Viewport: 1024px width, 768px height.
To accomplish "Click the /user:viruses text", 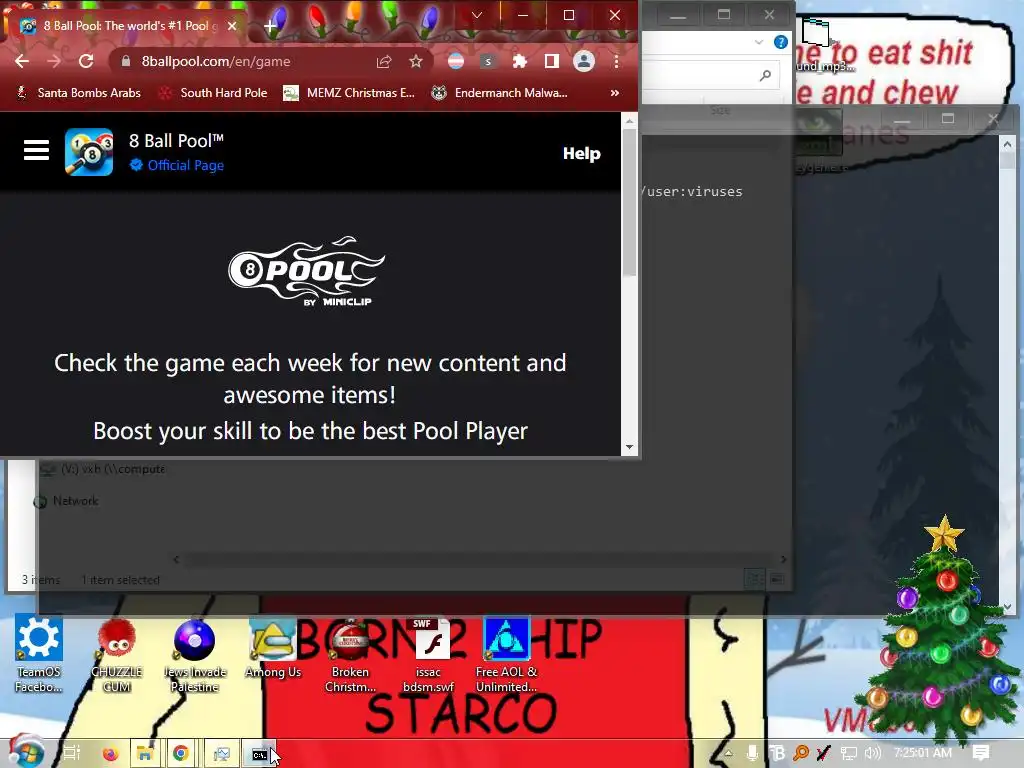I will click(x=692, y=191).
